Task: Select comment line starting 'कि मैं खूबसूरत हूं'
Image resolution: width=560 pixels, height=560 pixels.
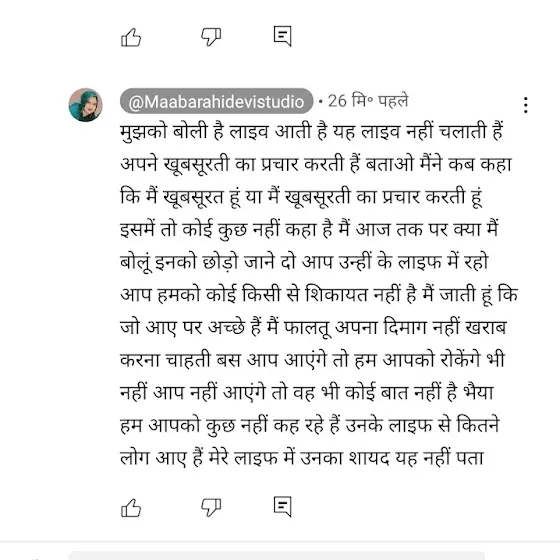Action: 301,197
